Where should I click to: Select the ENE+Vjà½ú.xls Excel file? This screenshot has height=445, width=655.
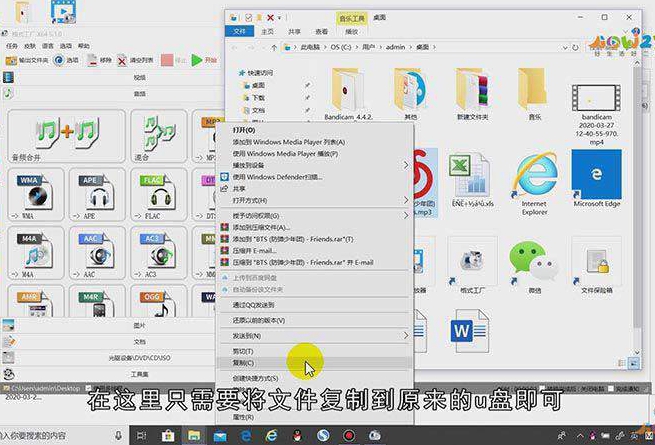coord(472,181)
